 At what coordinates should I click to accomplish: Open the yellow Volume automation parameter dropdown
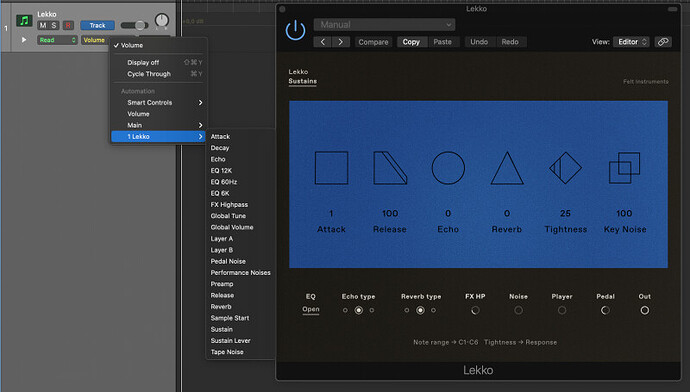coord(95,40)
